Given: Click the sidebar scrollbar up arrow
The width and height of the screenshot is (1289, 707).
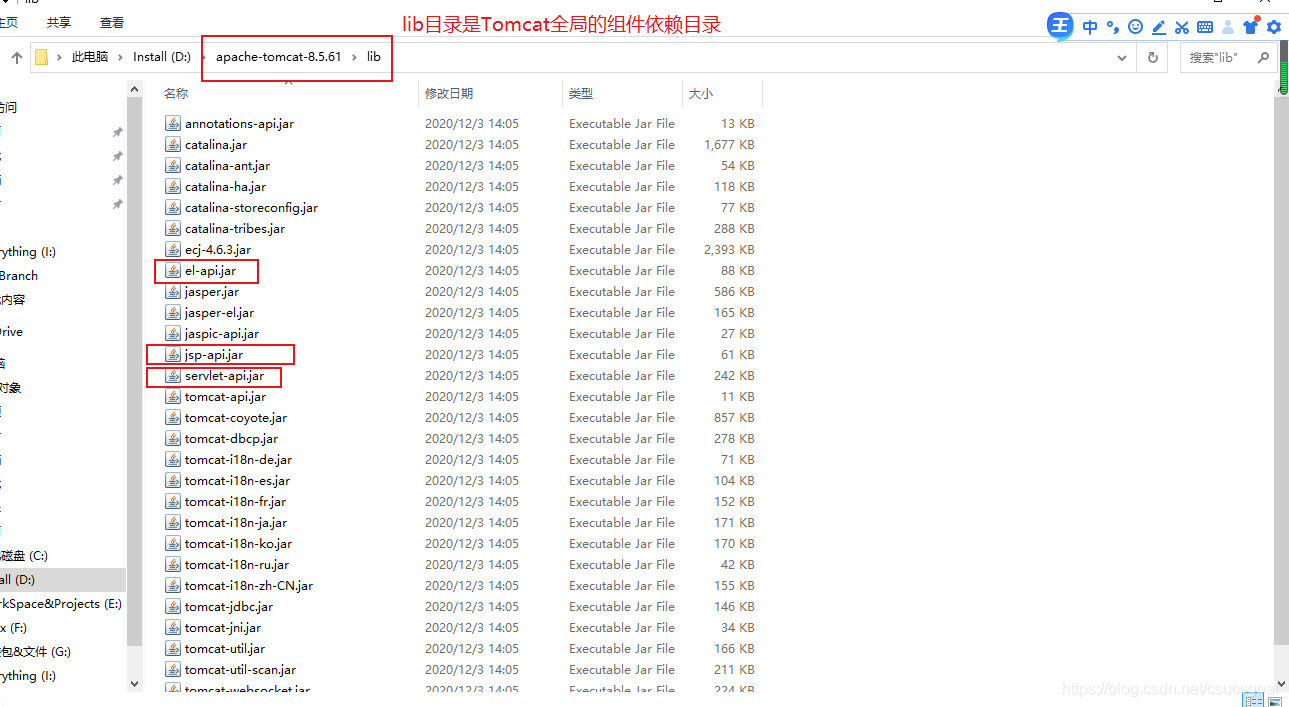Looking at the screenshot, I should pos(135,89).
